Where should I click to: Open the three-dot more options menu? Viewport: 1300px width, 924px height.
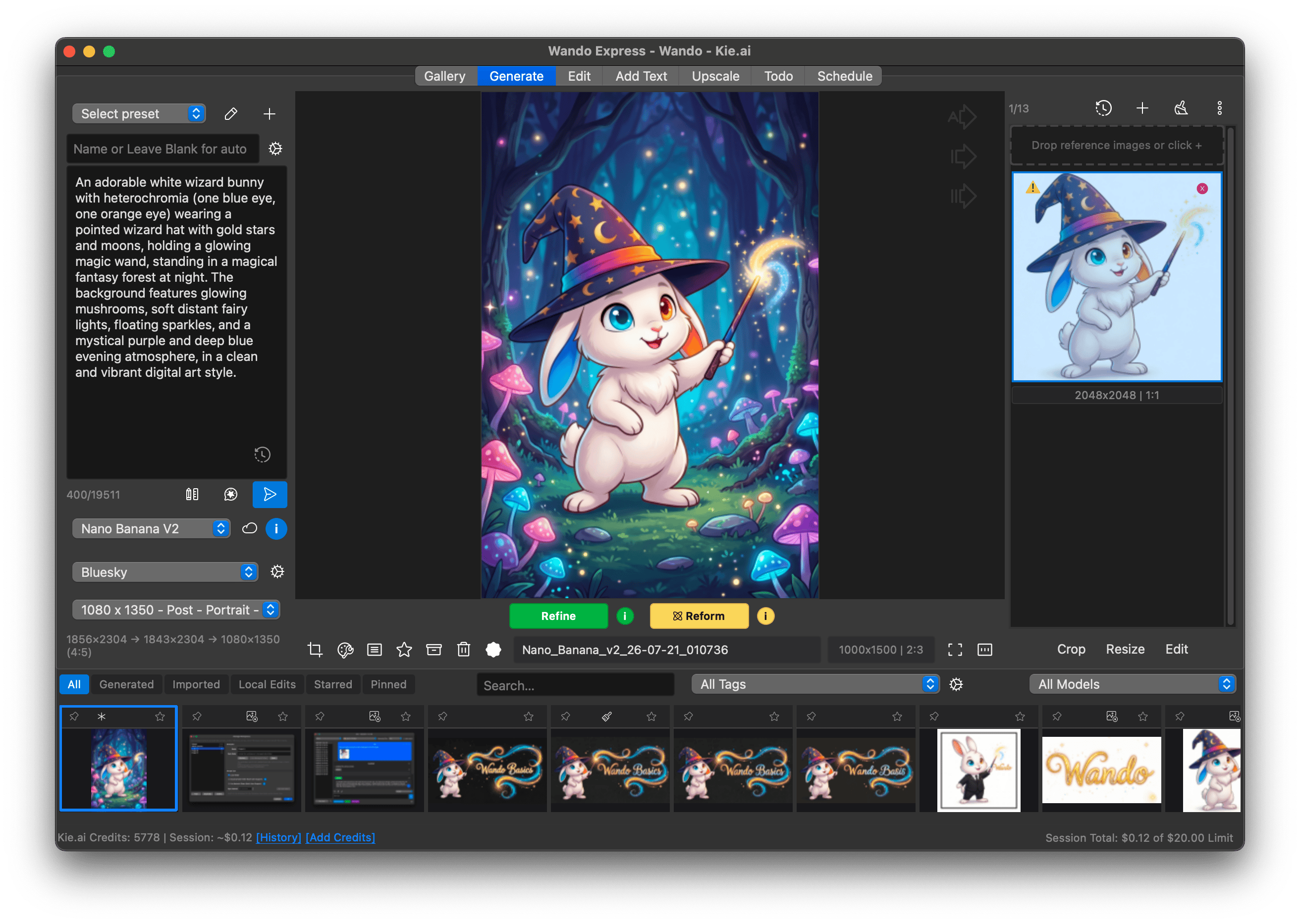pyautogui.click(x=1220, y=108)
